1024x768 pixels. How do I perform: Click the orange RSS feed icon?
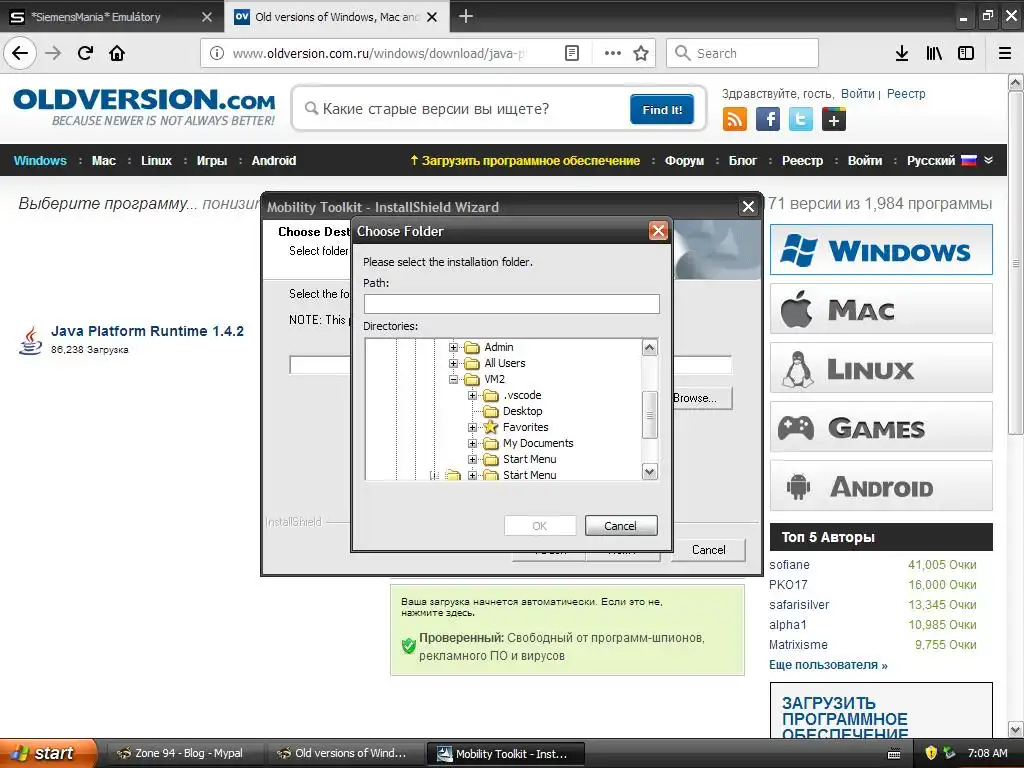(x=735, y=120)
